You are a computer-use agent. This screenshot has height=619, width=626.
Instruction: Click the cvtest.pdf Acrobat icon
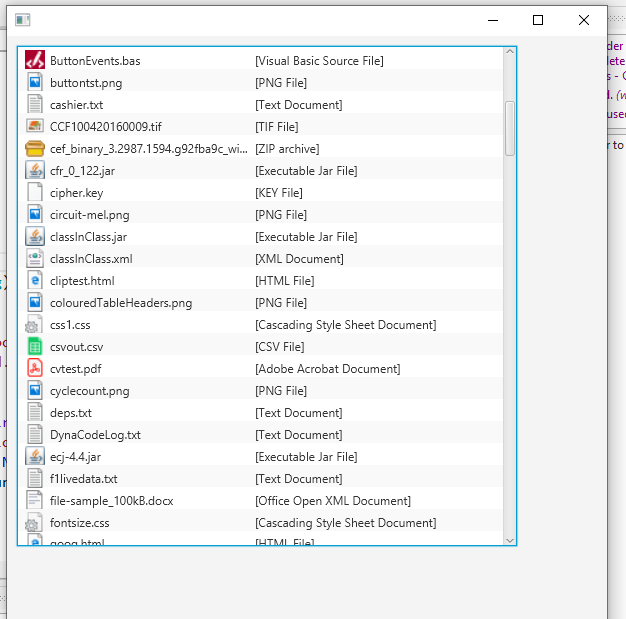click(x=34, y=369)
